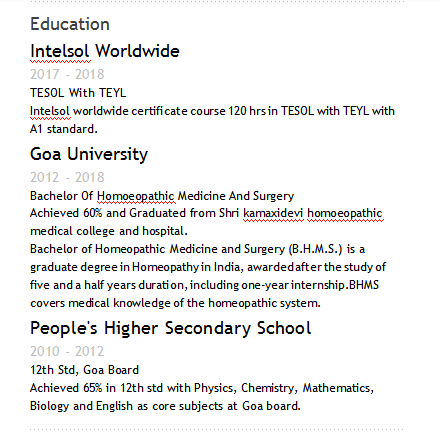Click the Goa University heading
Image resolution: width=440 pixels, height=434 pixels.
[x=89, y=154]
